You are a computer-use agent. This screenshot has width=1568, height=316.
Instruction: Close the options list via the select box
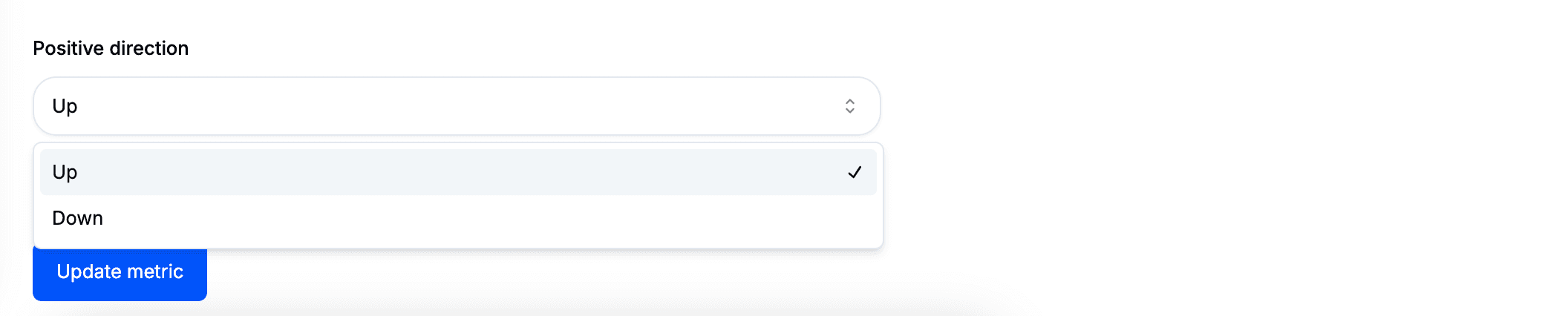point(456,106)
